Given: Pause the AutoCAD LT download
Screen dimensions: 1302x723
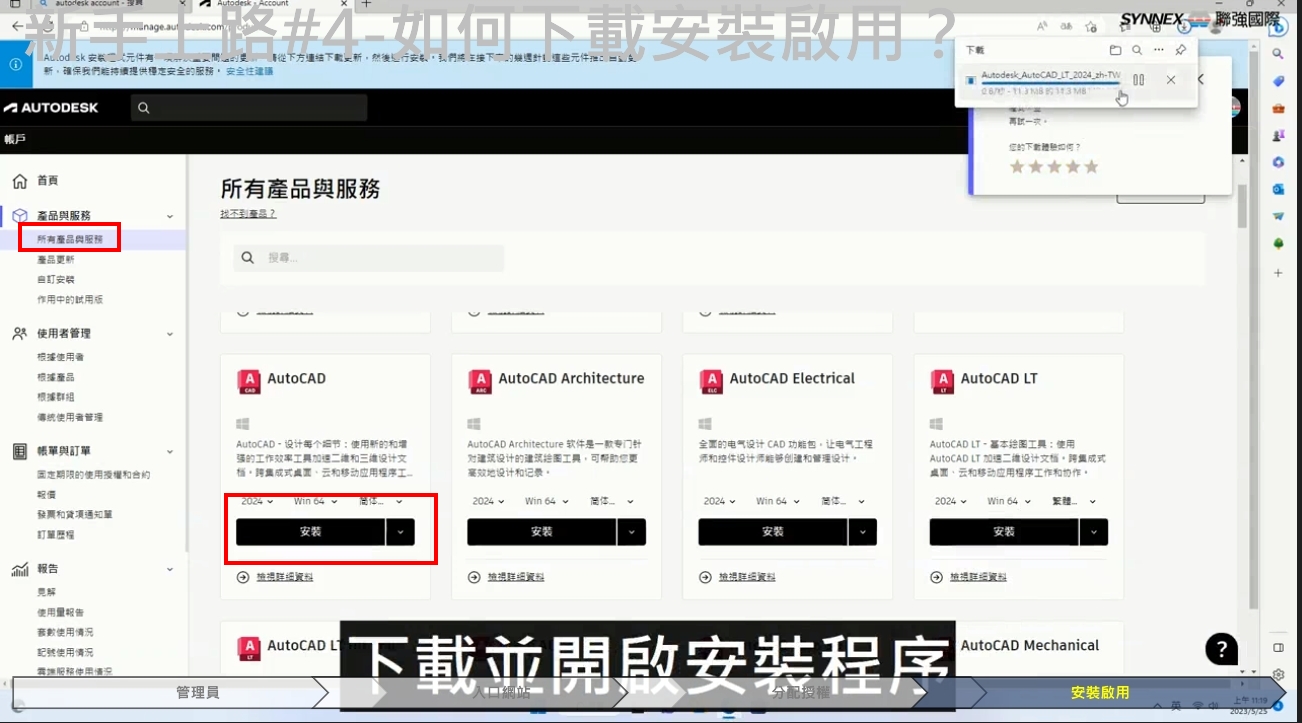Looking at the screenshot, I should 1138,80.
